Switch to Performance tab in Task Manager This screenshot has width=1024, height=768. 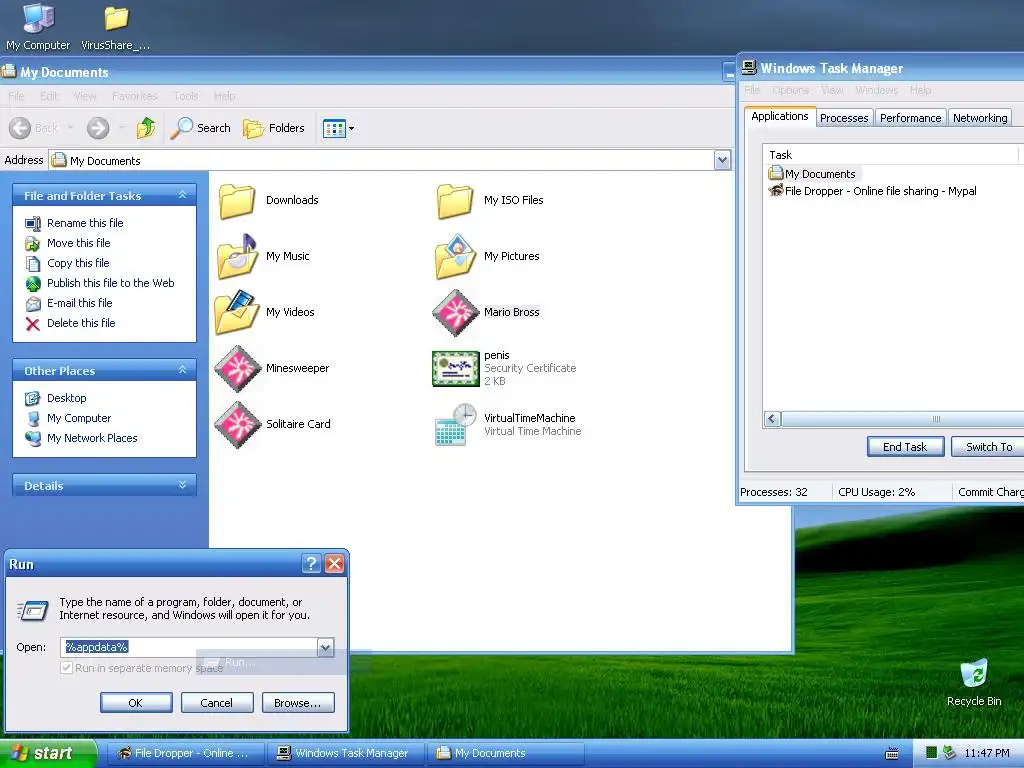[910, 118]
